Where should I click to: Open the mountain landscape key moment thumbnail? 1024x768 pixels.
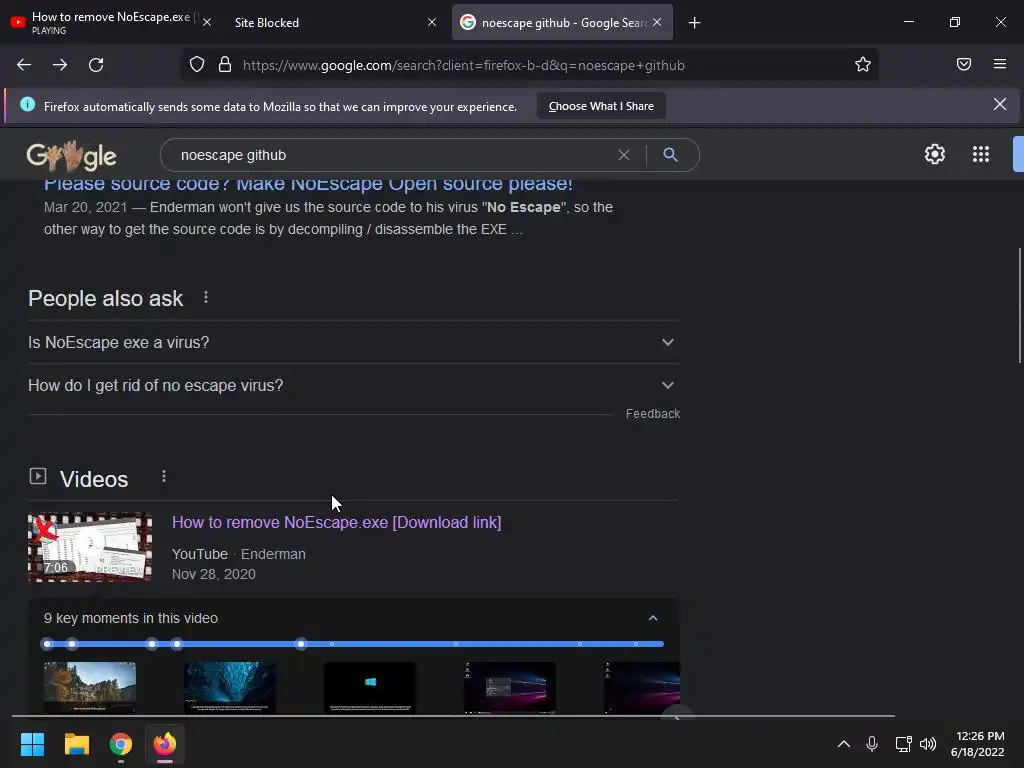(x=89, y=688)
